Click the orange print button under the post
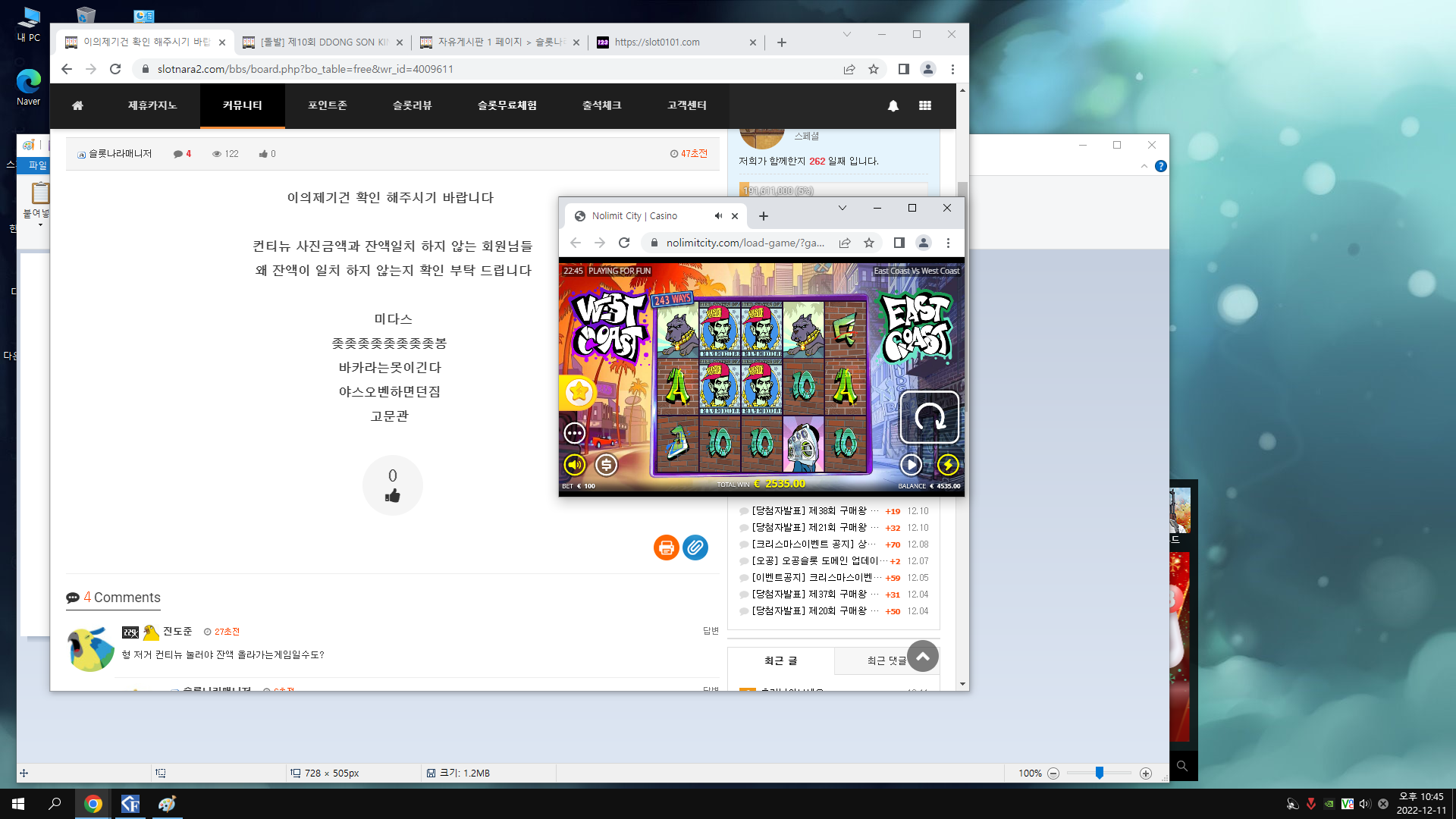Viewport: 1456px width, 819px height. [666, 548]
